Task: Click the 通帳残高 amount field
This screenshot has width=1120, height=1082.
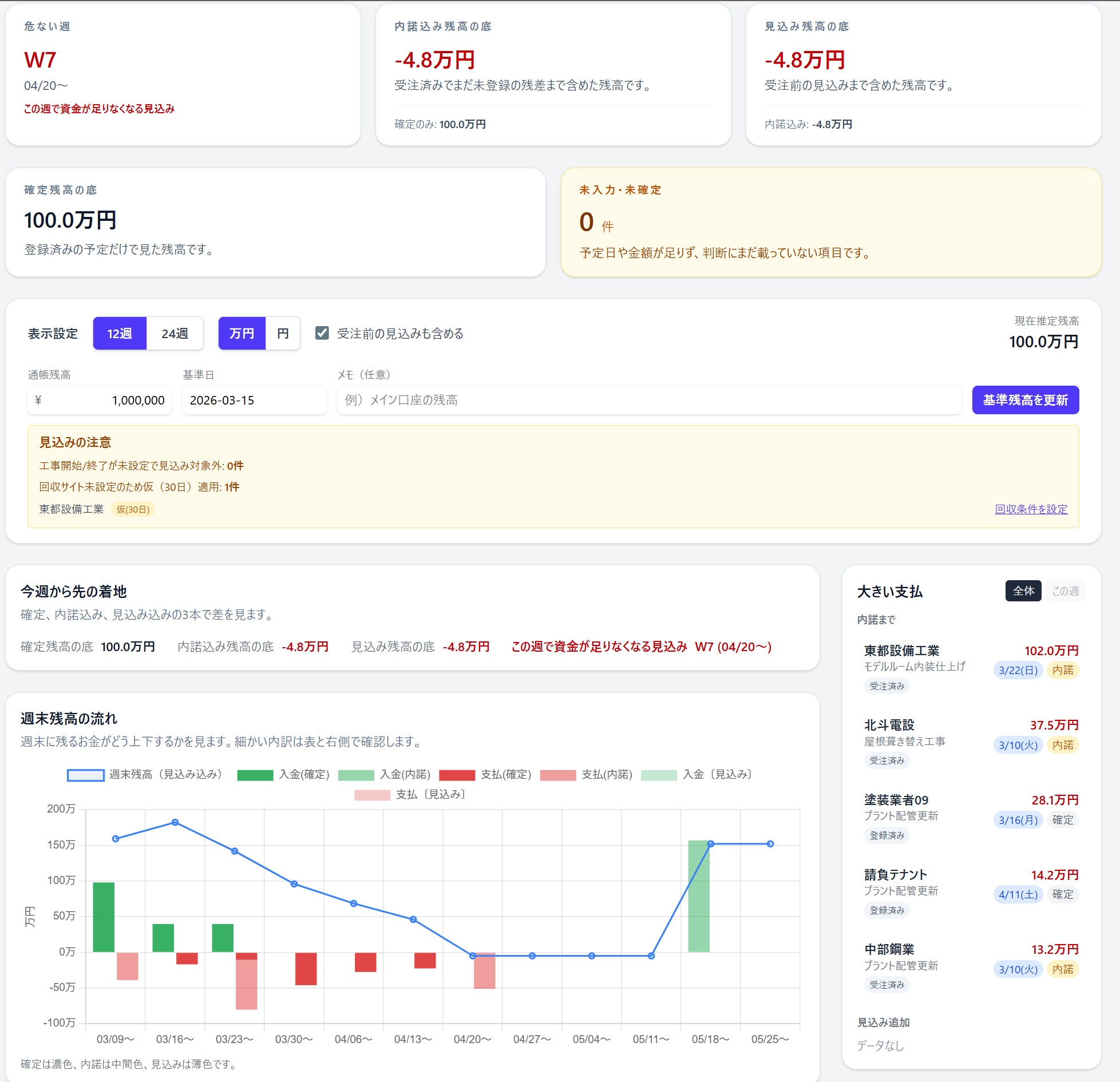Action: 100,400
